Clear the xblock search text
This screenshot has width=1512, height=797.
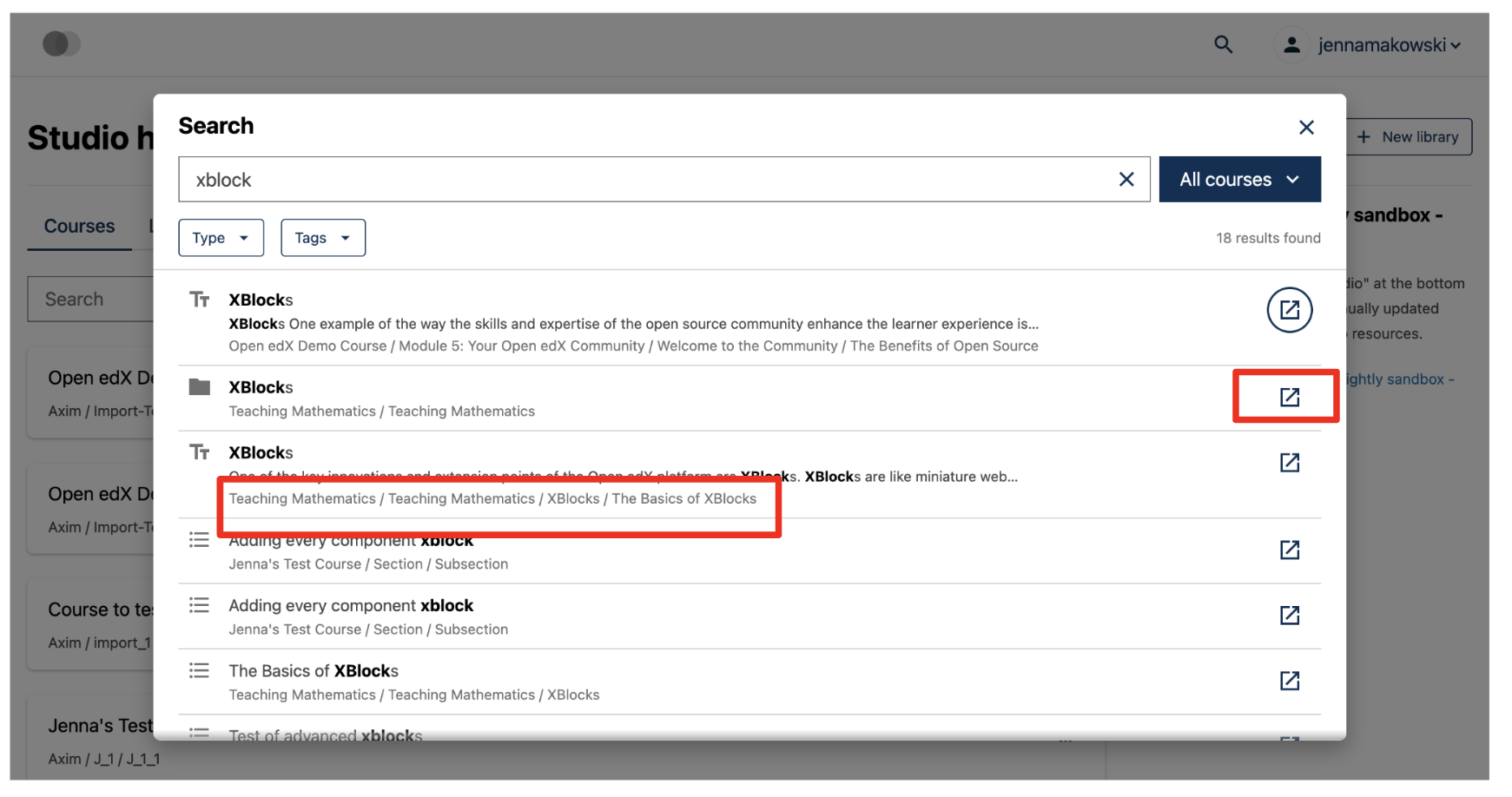[1126, 180]
